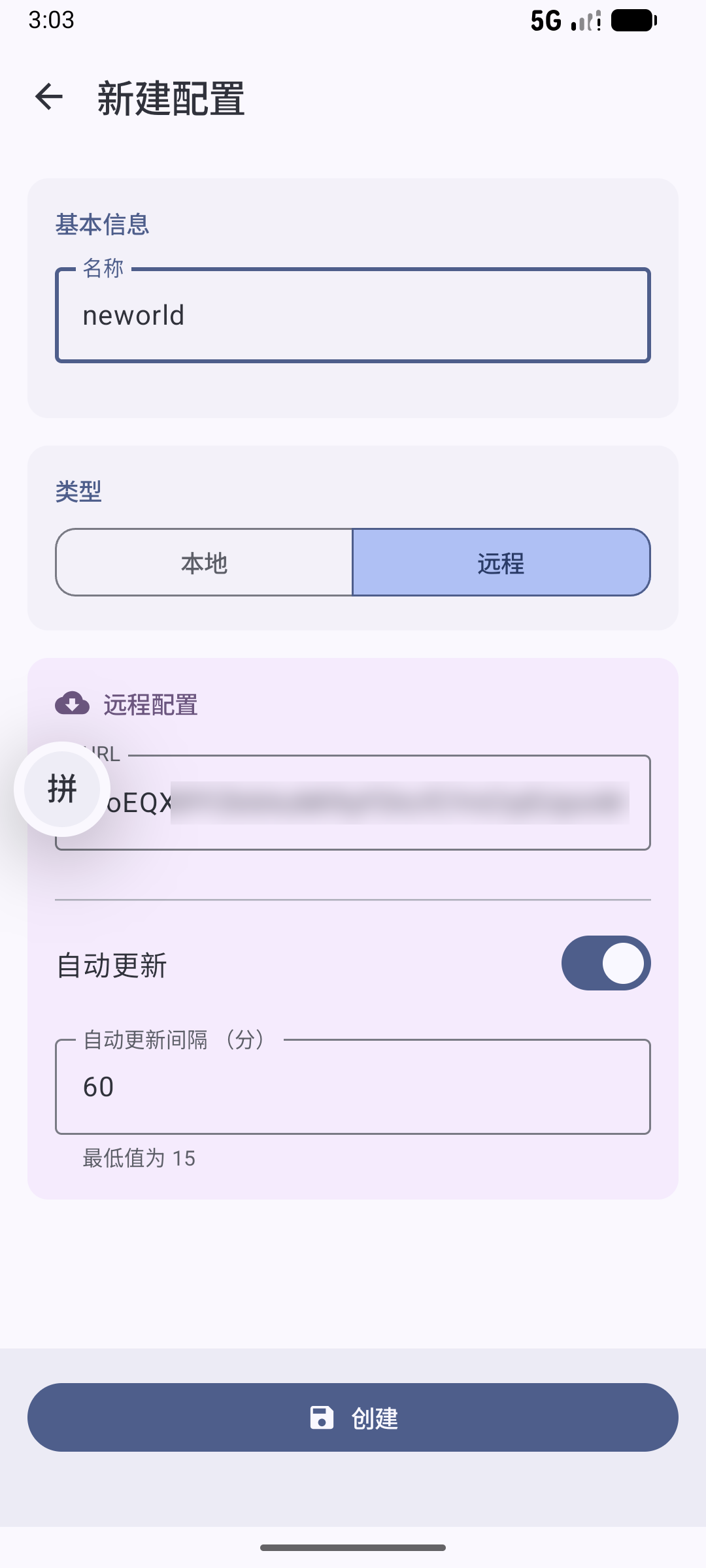Tap the 5G network indicator

(546, 21)
